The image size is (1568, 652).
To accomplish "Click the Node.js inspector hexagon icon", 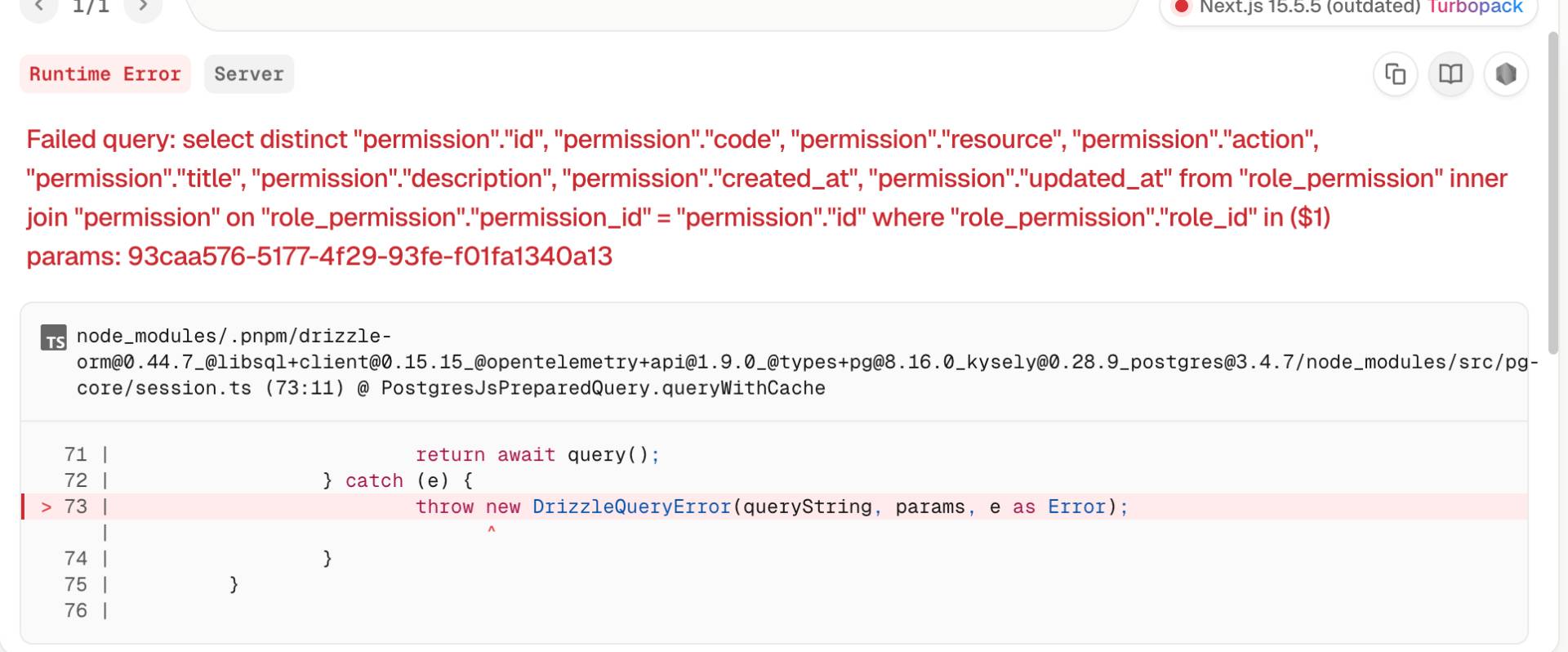I will pos(1505,74).
